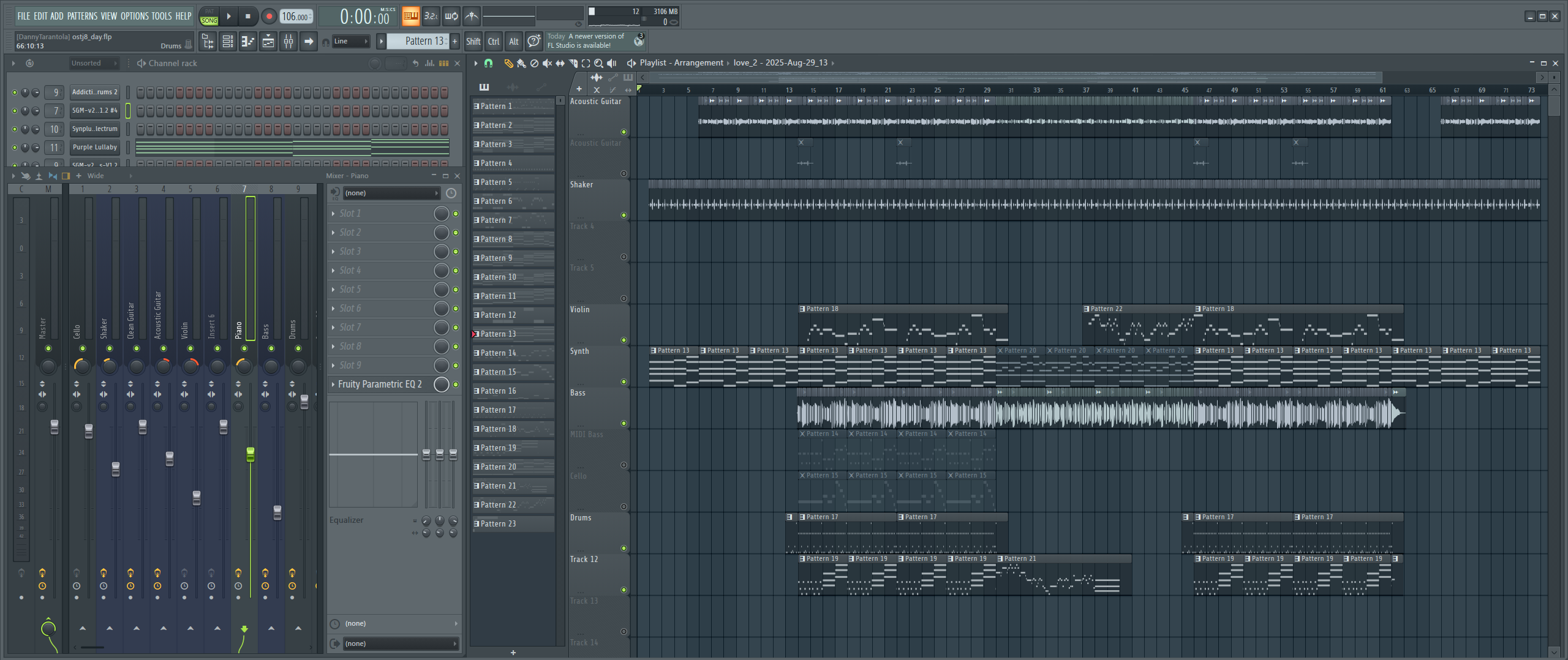The image size is (1568, 660).
Task: Open the OPTIONS menu
Action: (x=134, y=16)
